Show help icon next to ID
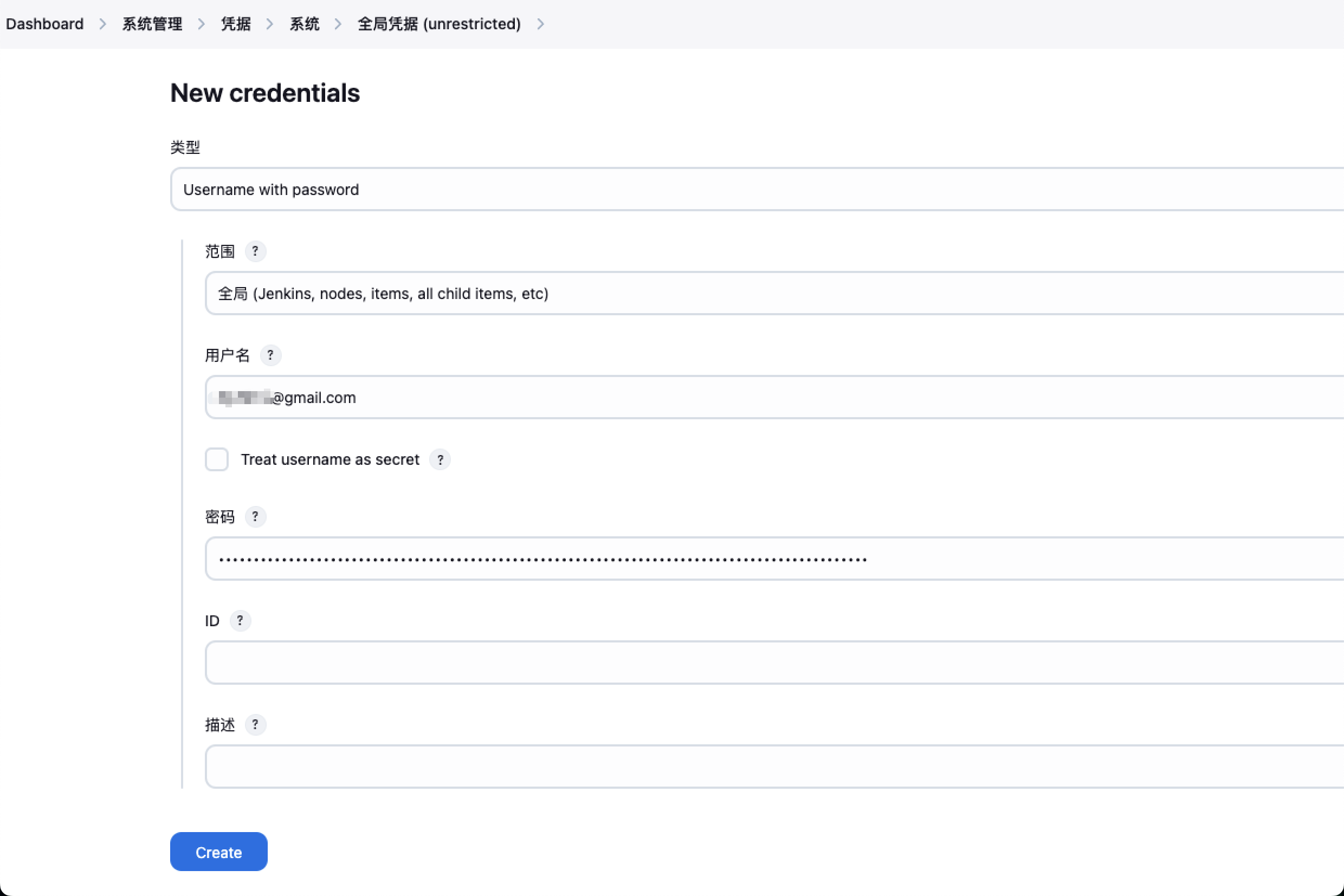The height and width of the screenshot is (896, 1344). tap(240, 621)
